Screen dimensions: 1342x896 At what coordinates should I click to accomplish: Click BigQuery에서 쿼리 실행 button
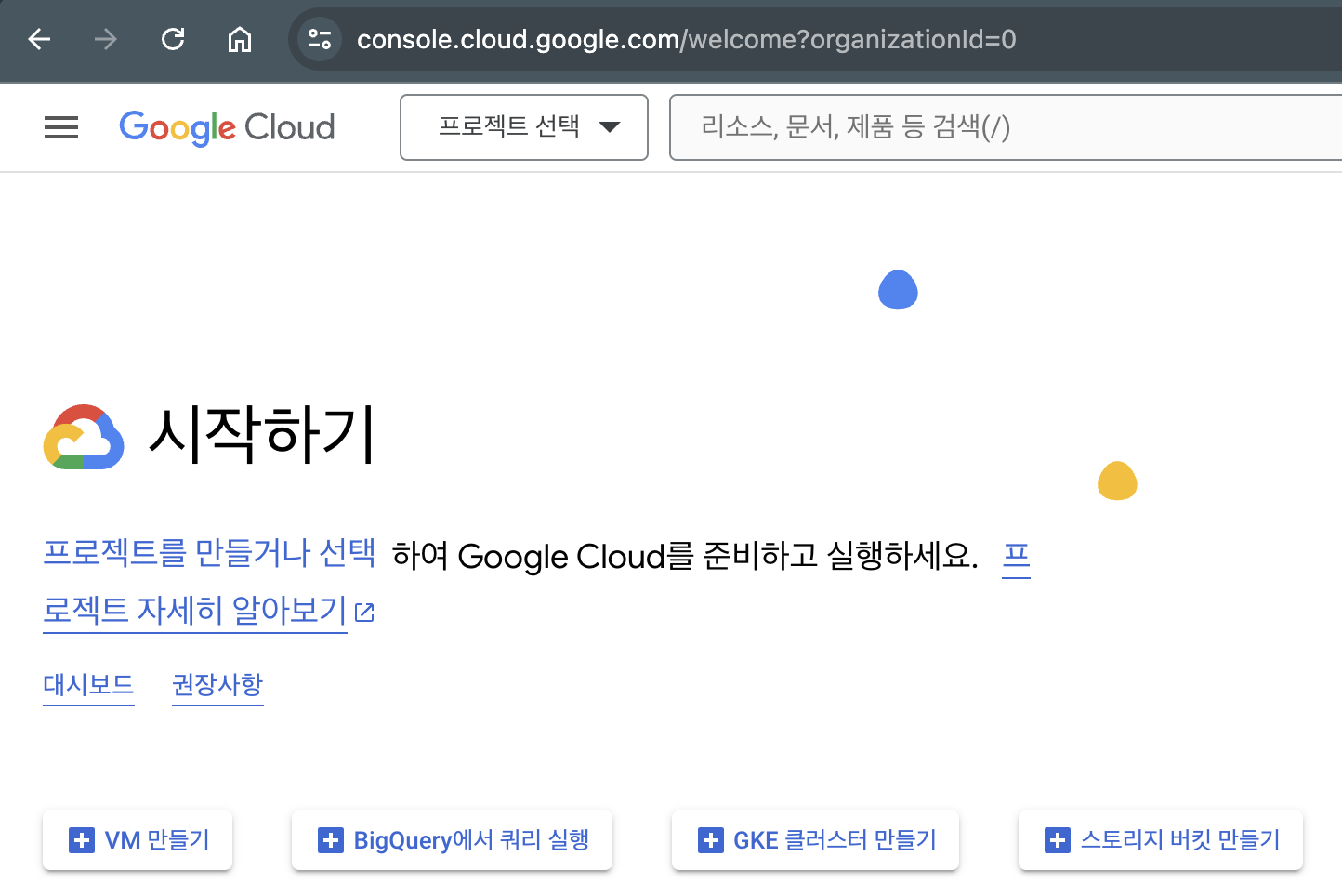point(452,840)
